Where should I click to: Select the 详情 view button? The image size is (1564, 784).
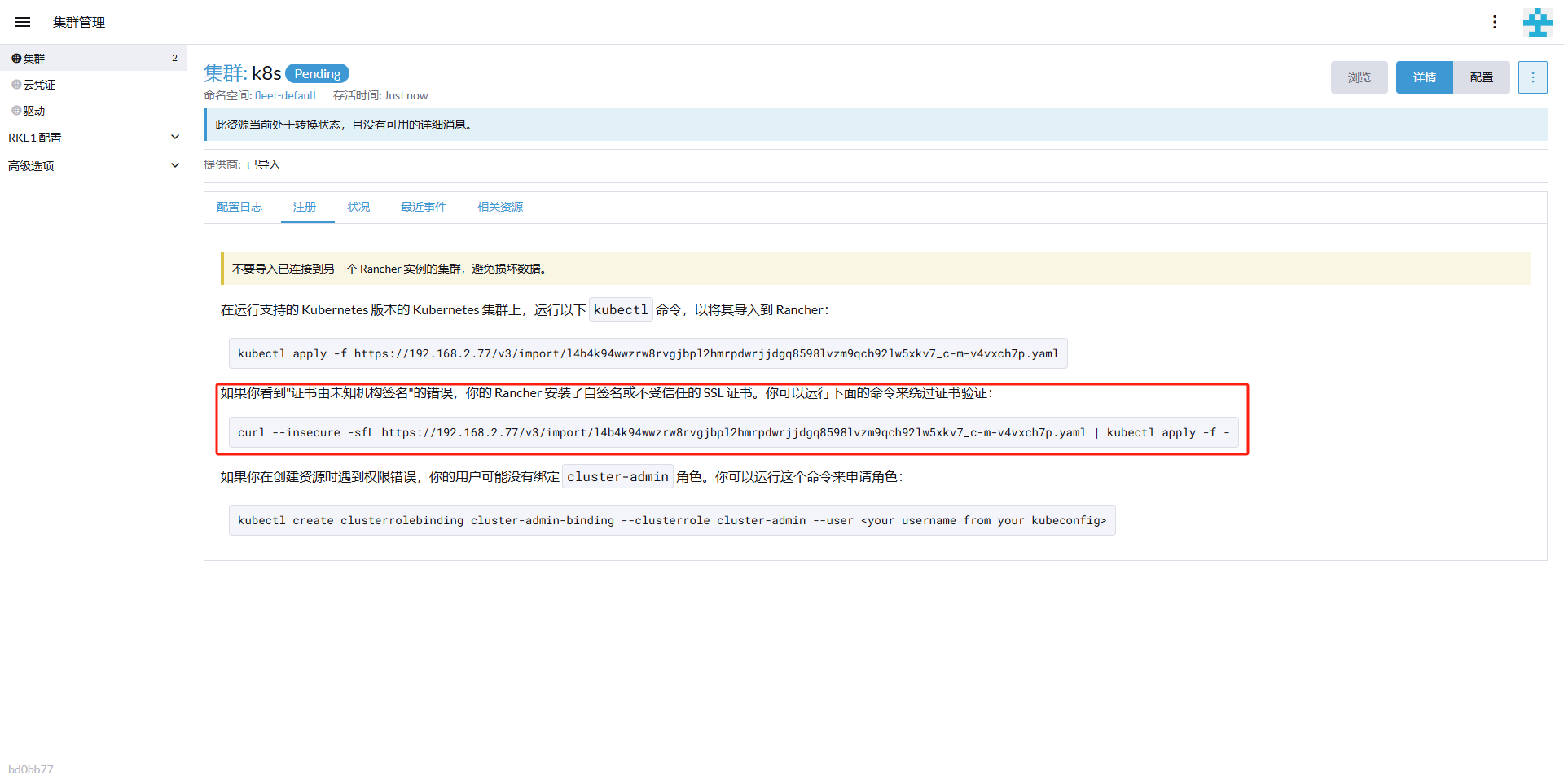[x=1424, y=77]
